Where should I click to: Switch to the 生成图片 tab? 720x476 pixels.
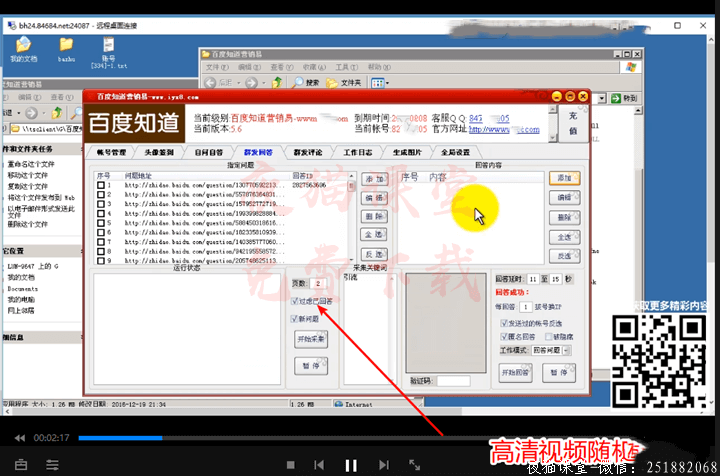pyautogui.click(x=407, y=152)
